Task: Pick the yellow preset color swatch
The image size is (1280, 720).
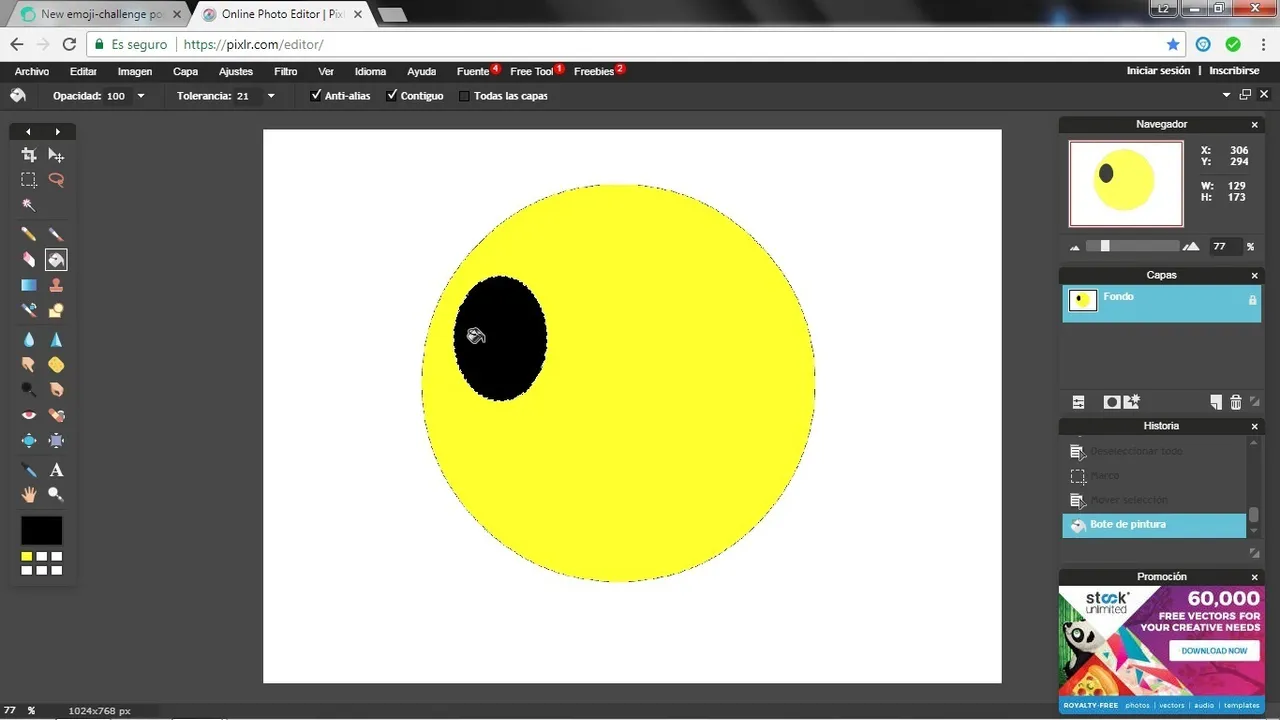Action: pos(27,556)
